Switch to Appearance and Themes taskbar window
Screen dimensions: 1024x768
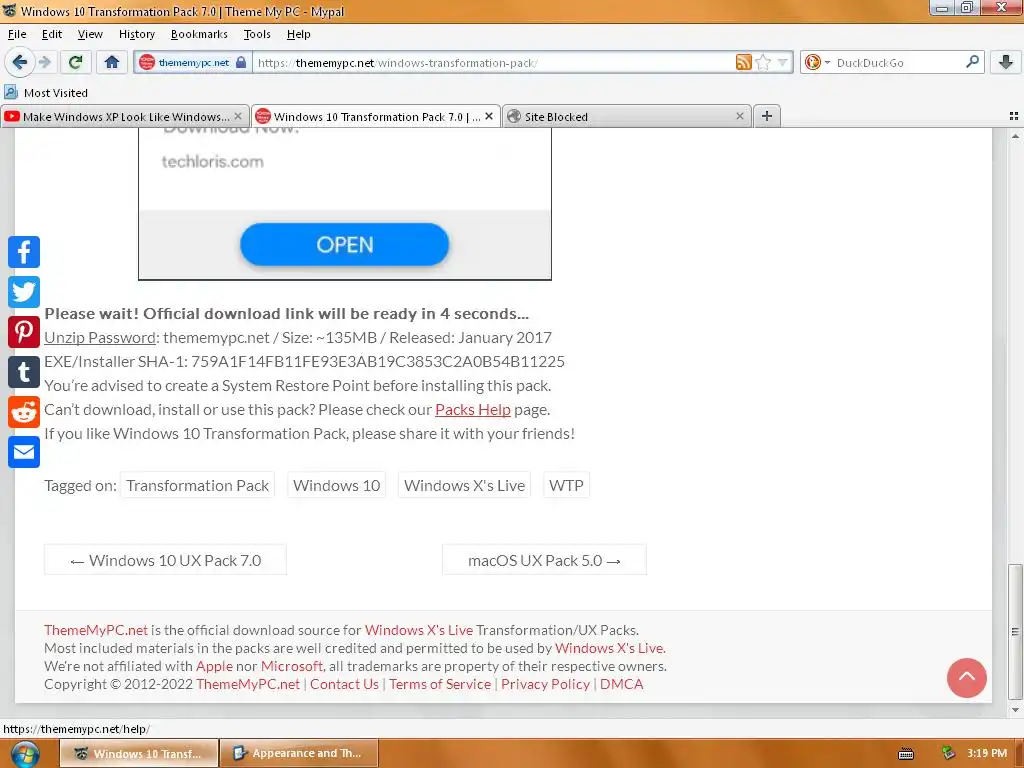coord(299,753)
